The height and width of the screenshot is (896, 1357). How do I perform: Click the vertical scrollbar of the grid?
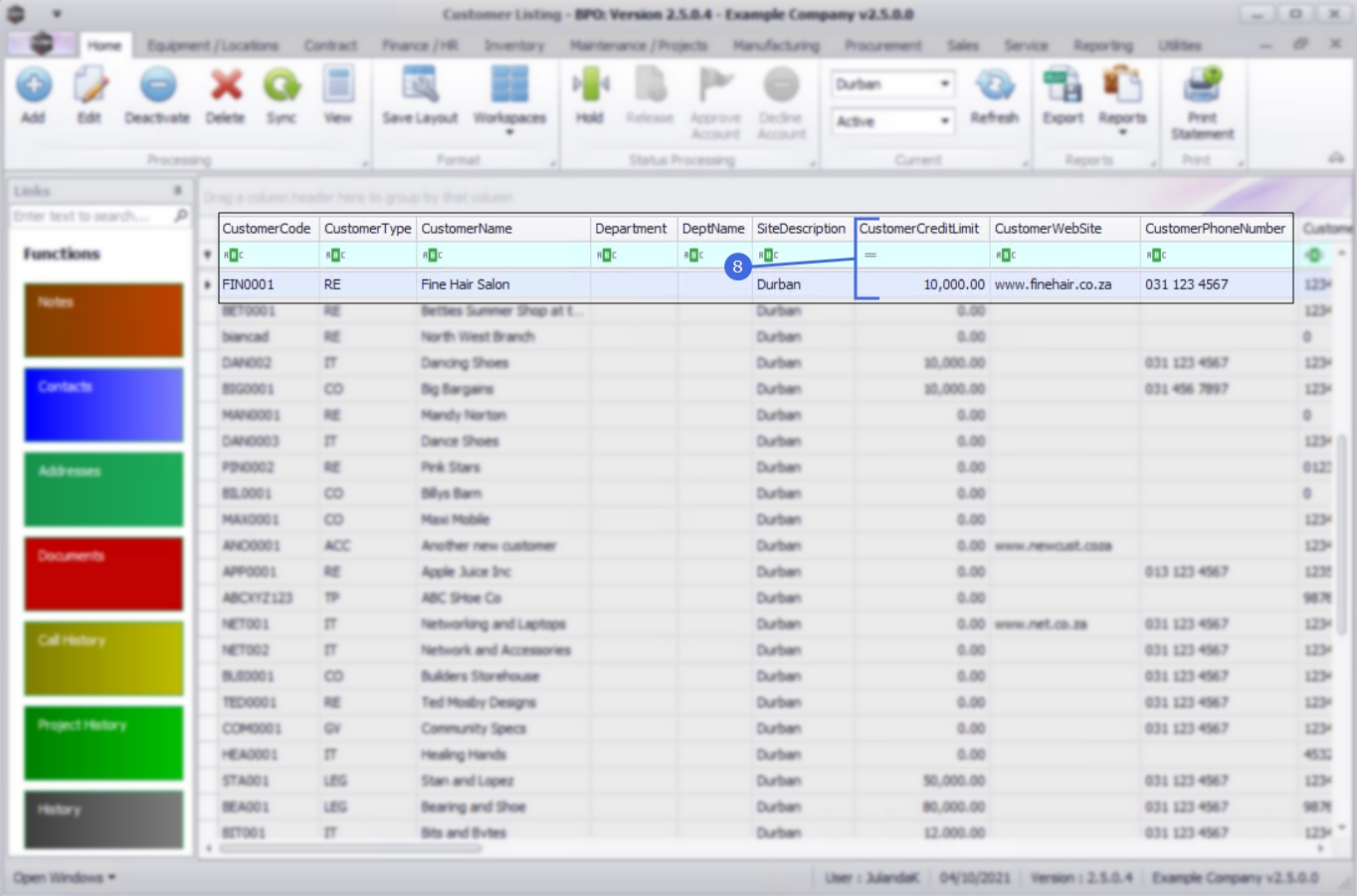(1341, 533)
